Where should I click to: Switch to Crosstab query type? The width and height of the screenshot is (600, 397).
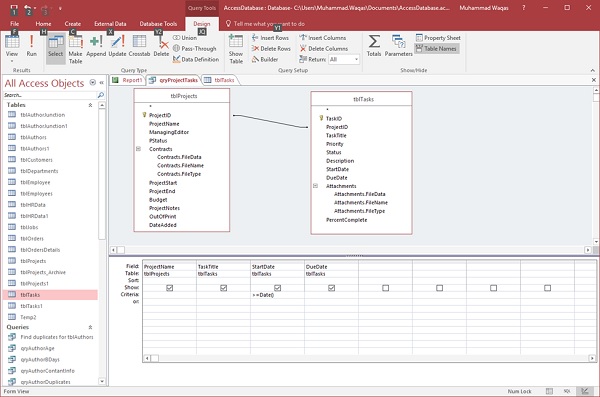(139, 46)
